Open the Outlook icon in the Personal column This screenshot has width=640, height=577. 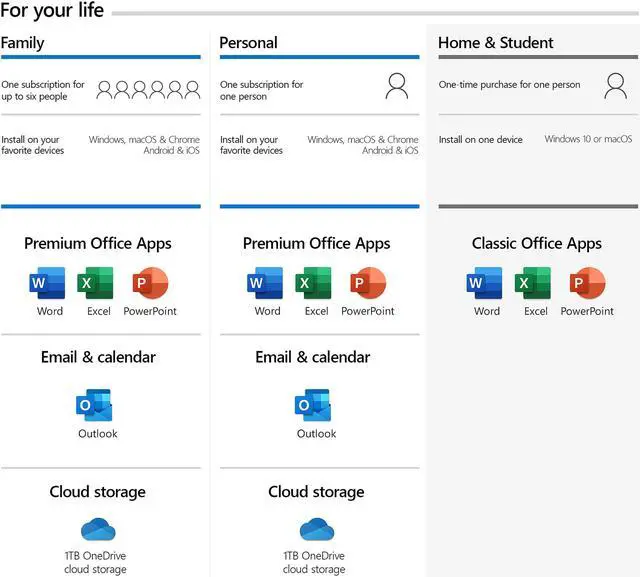coord(316,406)
